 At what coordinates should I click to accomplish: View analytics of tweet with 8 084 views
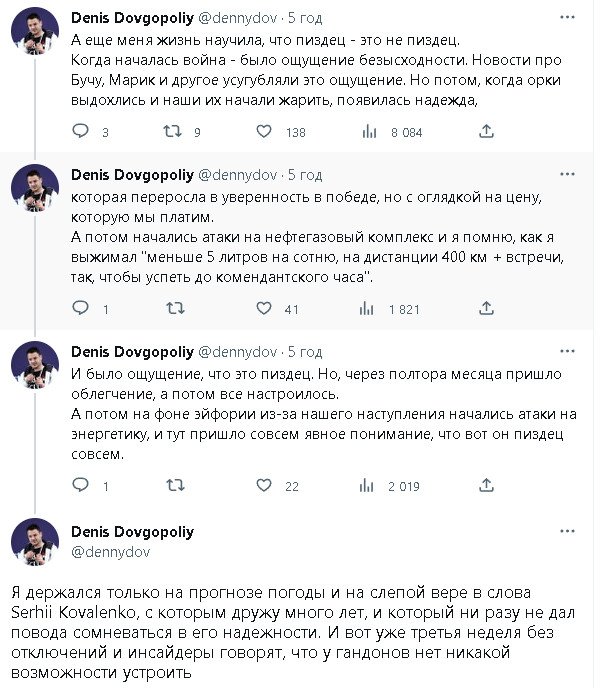368,131
